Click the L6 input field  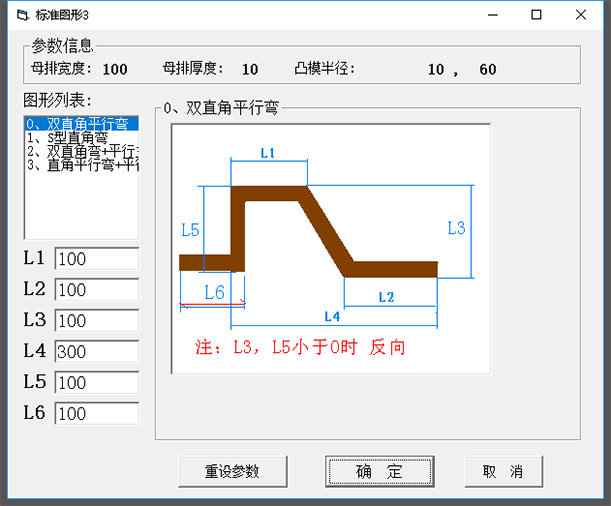(x=96, y=414)
